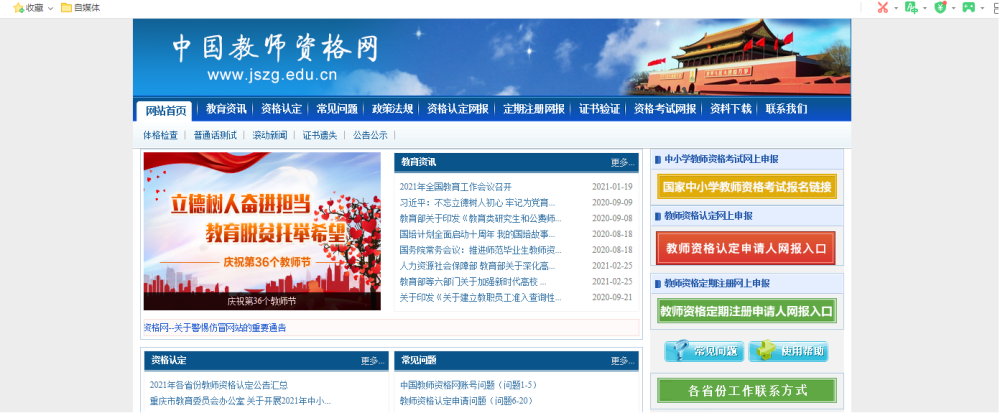Click the 公告公示 sub-navigation link
Viewport: 1000px width, 413px height.
pyautogui.click(x=371, y=135)
